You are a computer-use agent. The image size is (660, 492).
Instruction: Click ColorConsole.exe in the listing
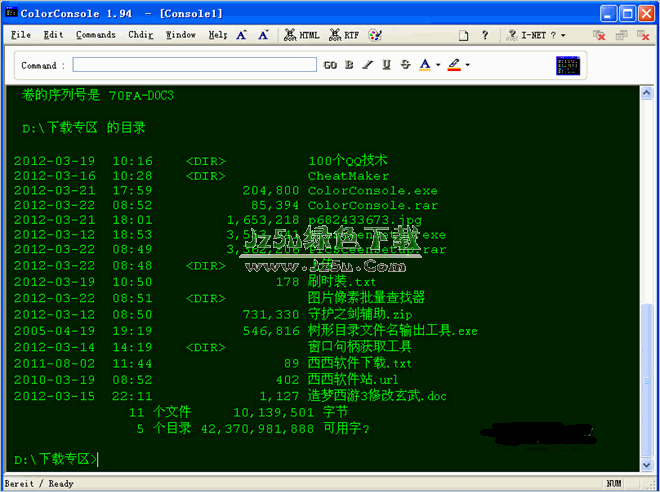373,191
